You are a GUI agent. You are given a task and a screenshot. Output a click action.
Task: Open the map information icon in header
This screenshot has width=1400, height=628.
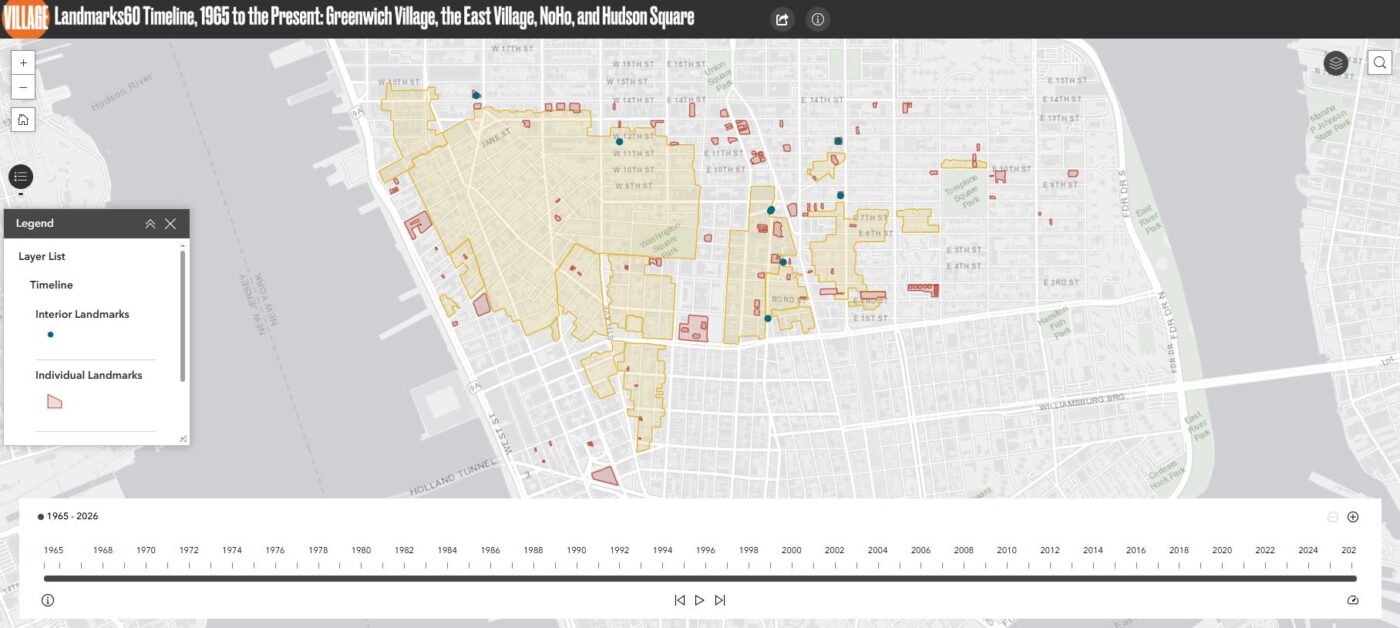pyautogui.click(x=818, y=19)
